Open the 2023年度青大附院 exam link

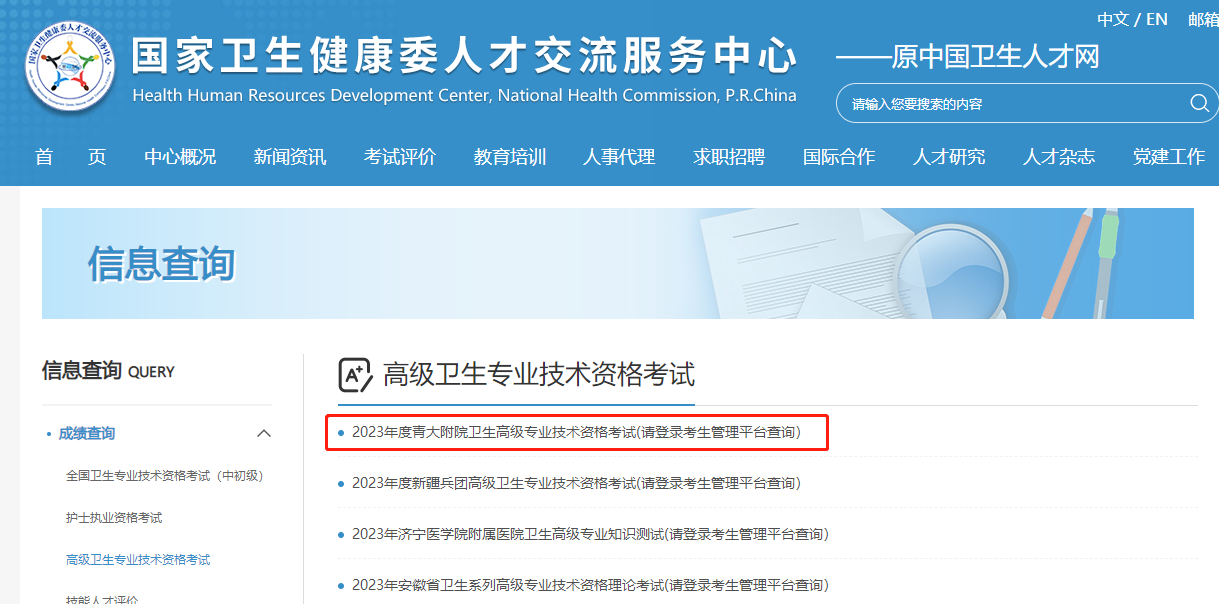(x=576, y=433)
